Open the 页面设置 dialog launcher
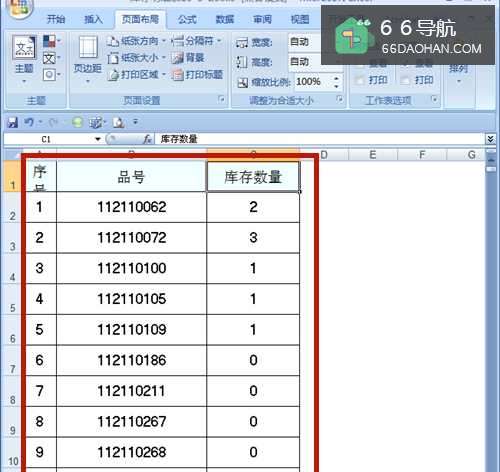 (x=221, y=99)
